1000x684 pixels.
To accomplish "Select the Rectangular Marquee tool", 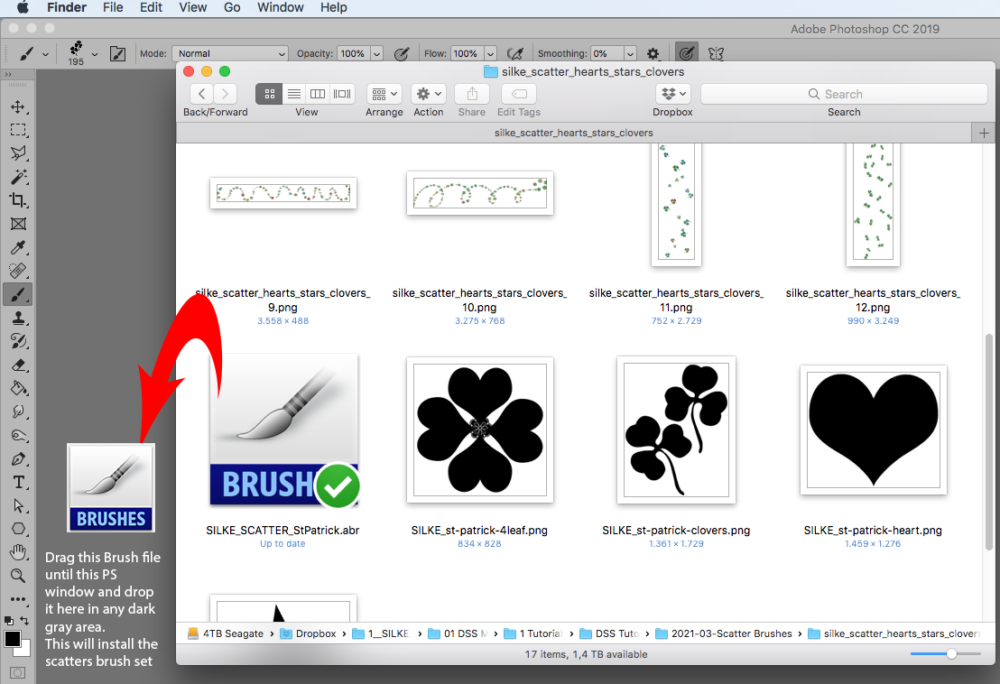I will coord(18,130).
